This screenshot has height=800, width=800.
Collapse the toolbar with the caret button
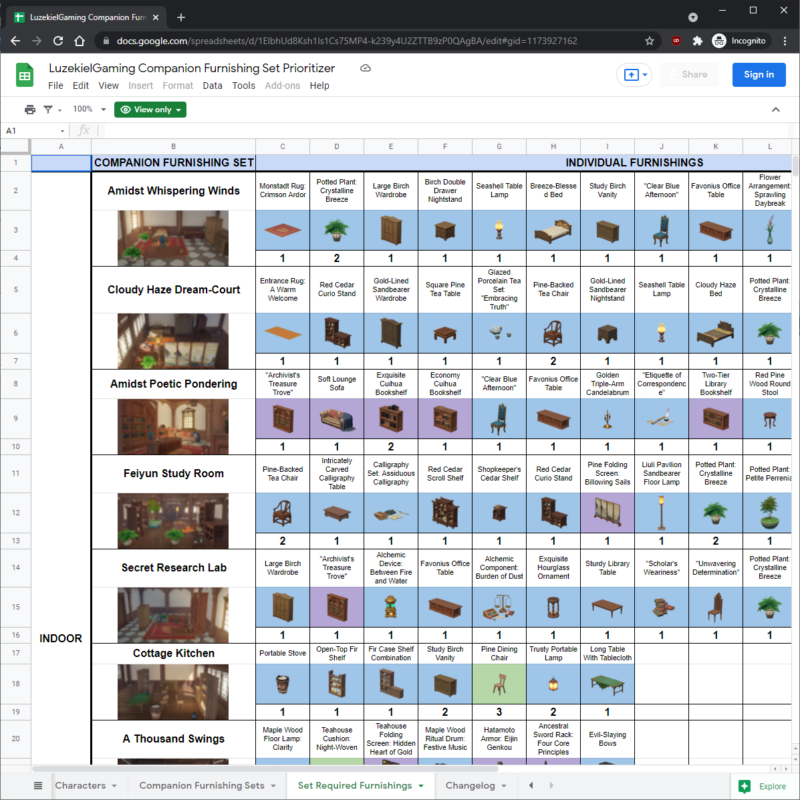[x=775, y=107]
